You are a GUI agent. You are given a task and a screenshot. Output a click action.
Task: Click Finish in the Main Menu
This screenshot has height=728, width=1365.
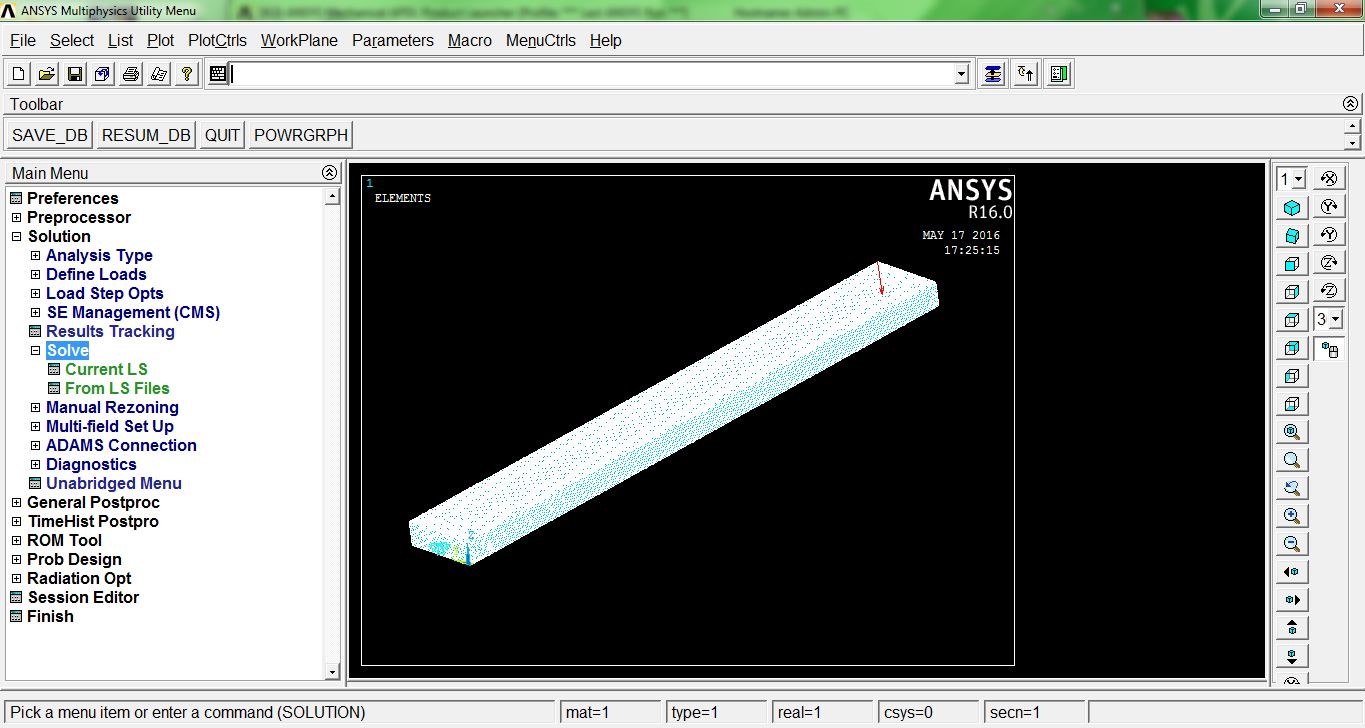tap(50, 616)
